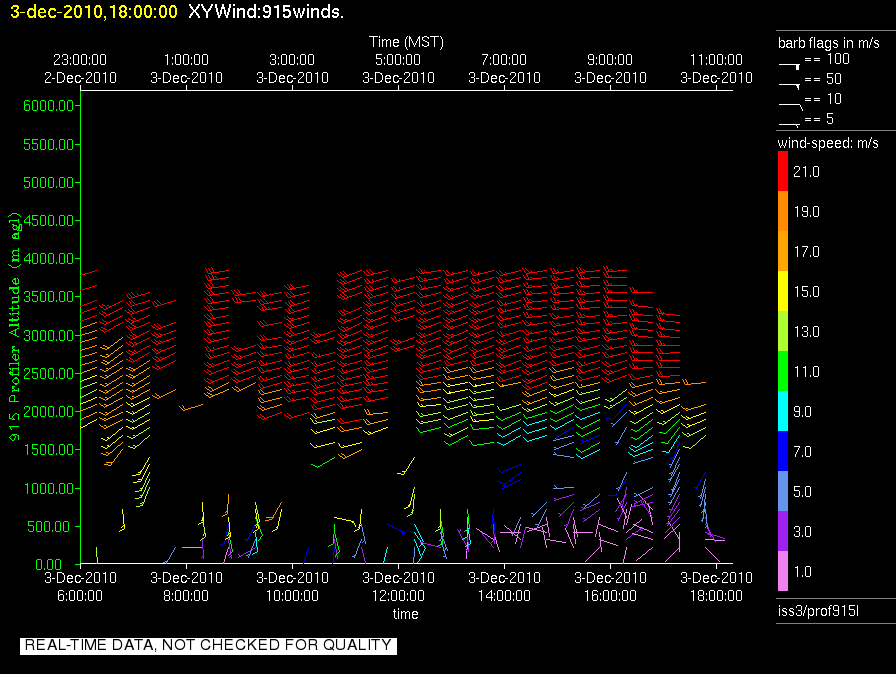
Task: Click the 5 m/s barb flag symbol
Action: pyautogui.click(x=789, y=124)
